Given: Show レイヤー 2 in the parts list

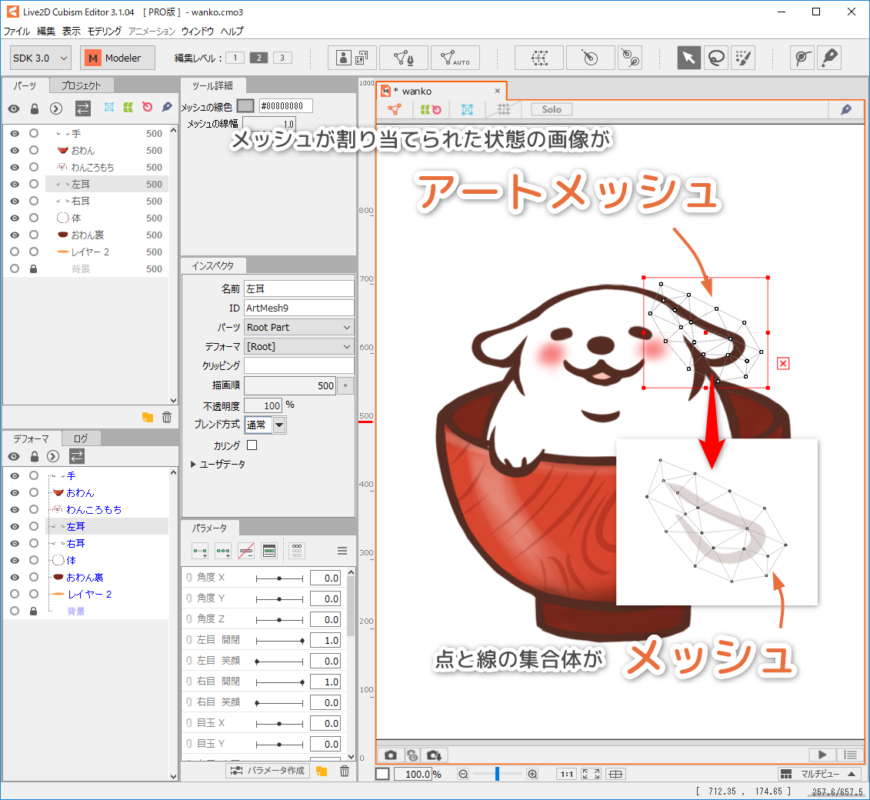Looking at the screenshot, I should 14,252.
